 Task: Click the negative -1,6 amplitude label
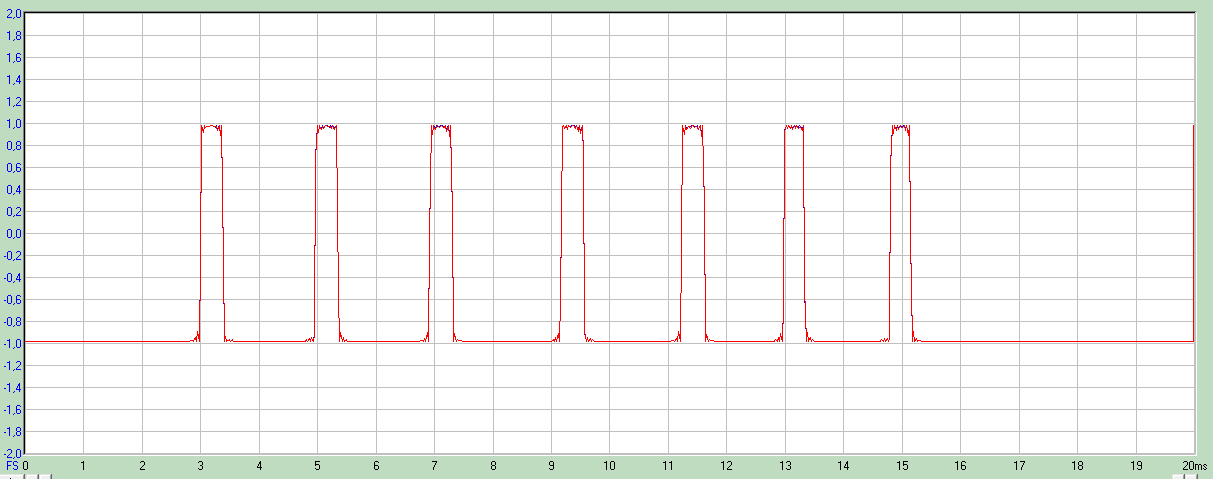pos(13,410)
